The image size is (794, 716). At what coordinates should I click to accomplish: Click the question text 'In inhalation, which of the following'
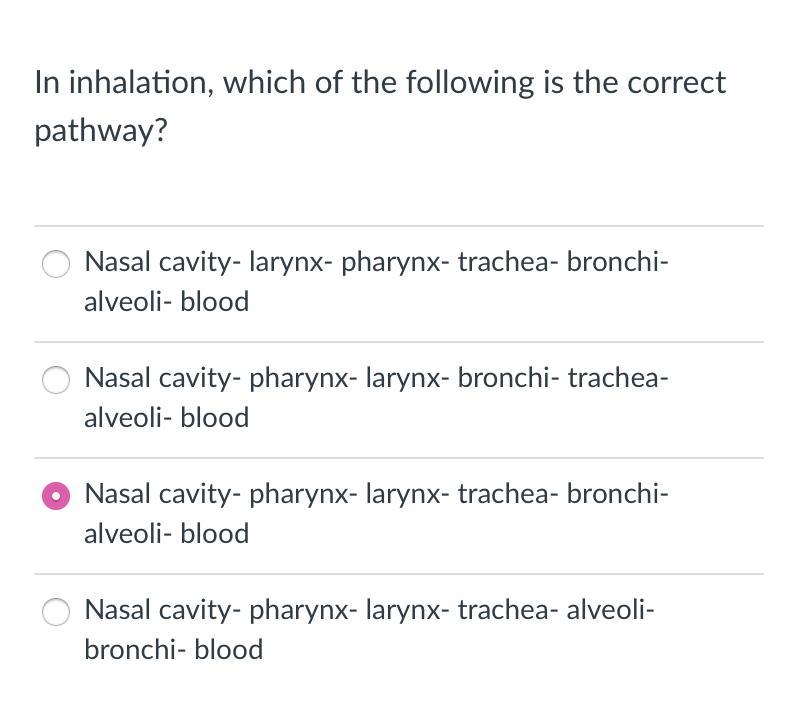(x=284, y=83)
